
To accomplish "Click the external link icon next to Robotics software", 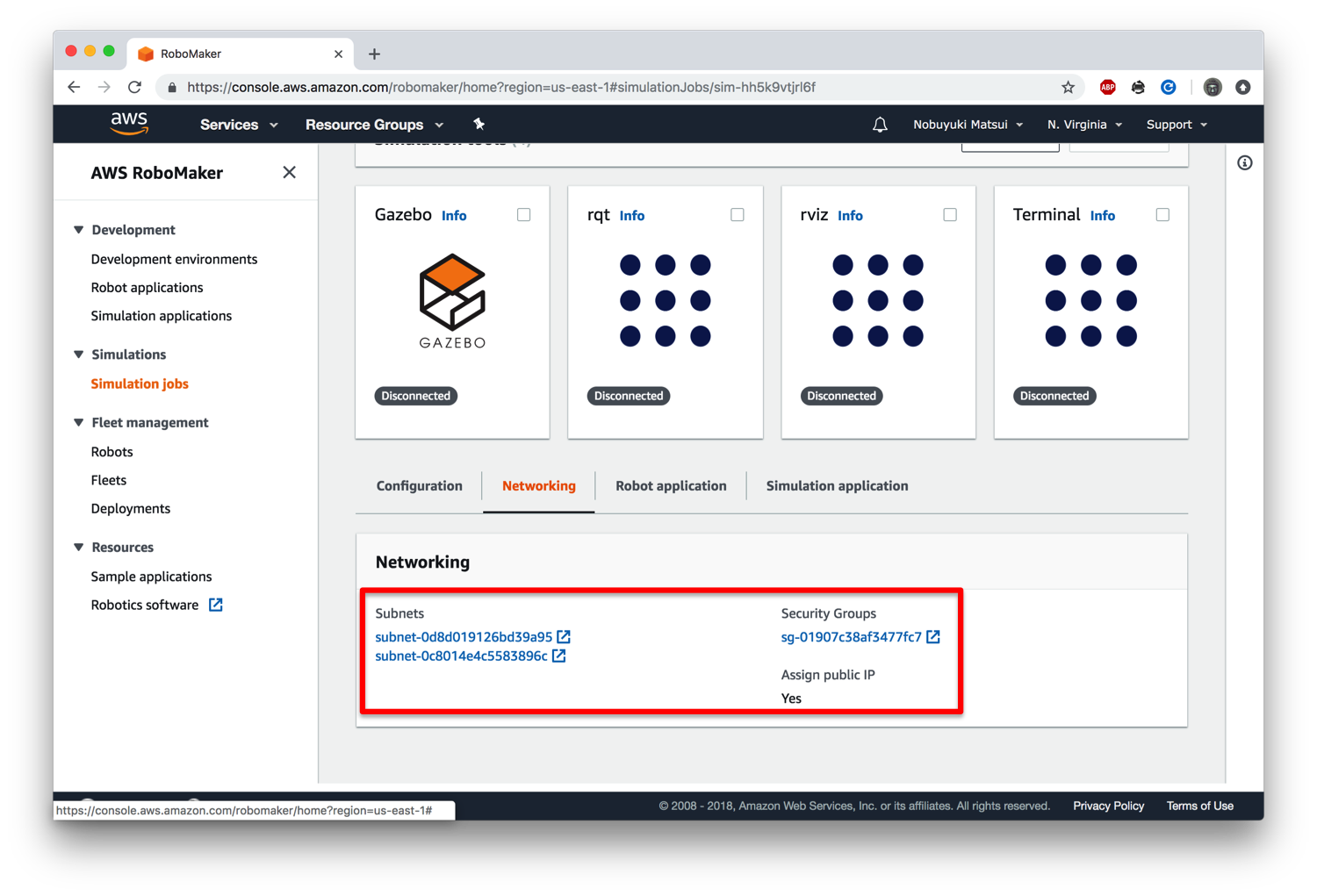I will (214, 604).
